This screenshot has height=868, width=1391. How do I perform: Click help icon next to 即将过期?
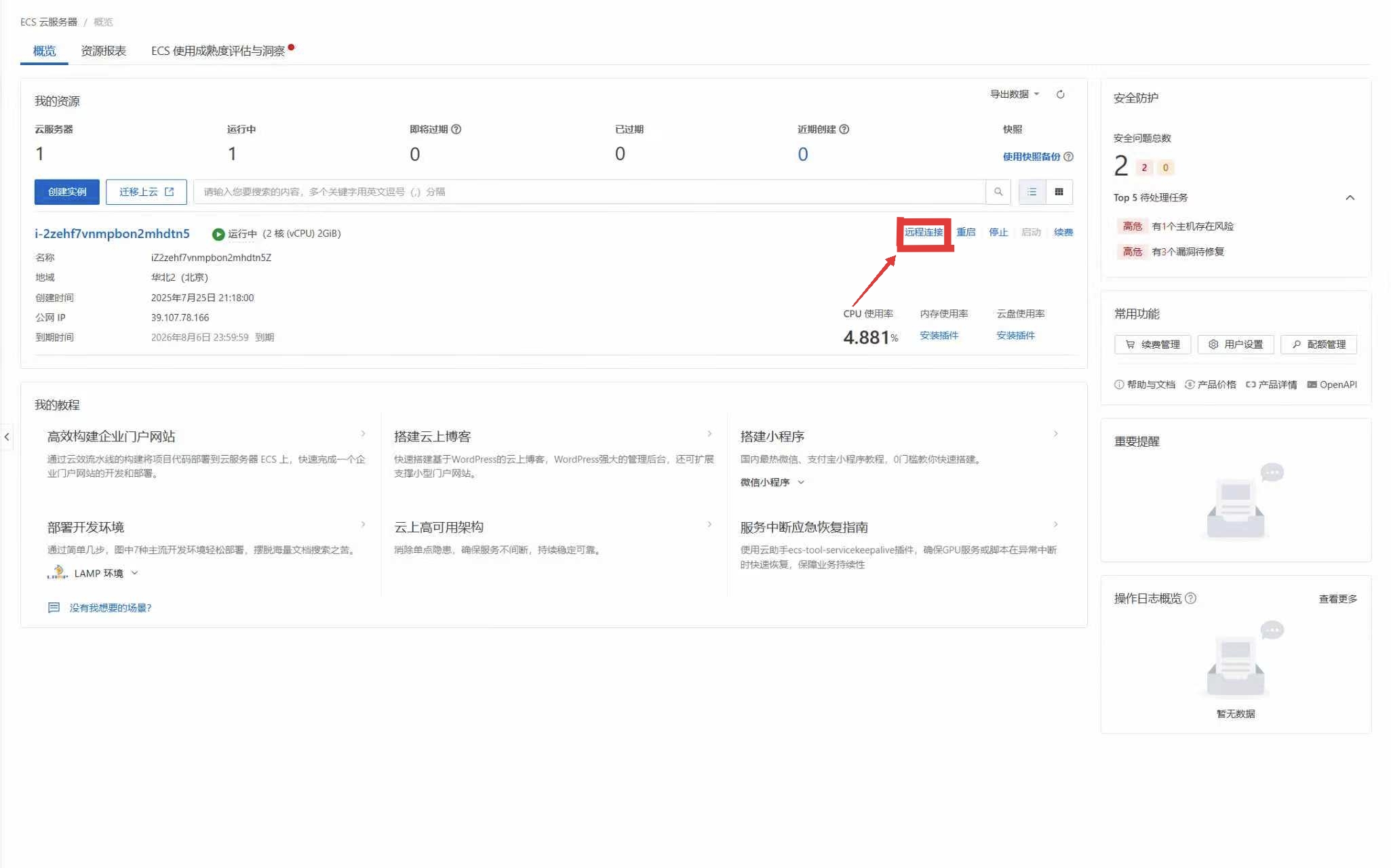click(456, 129)
